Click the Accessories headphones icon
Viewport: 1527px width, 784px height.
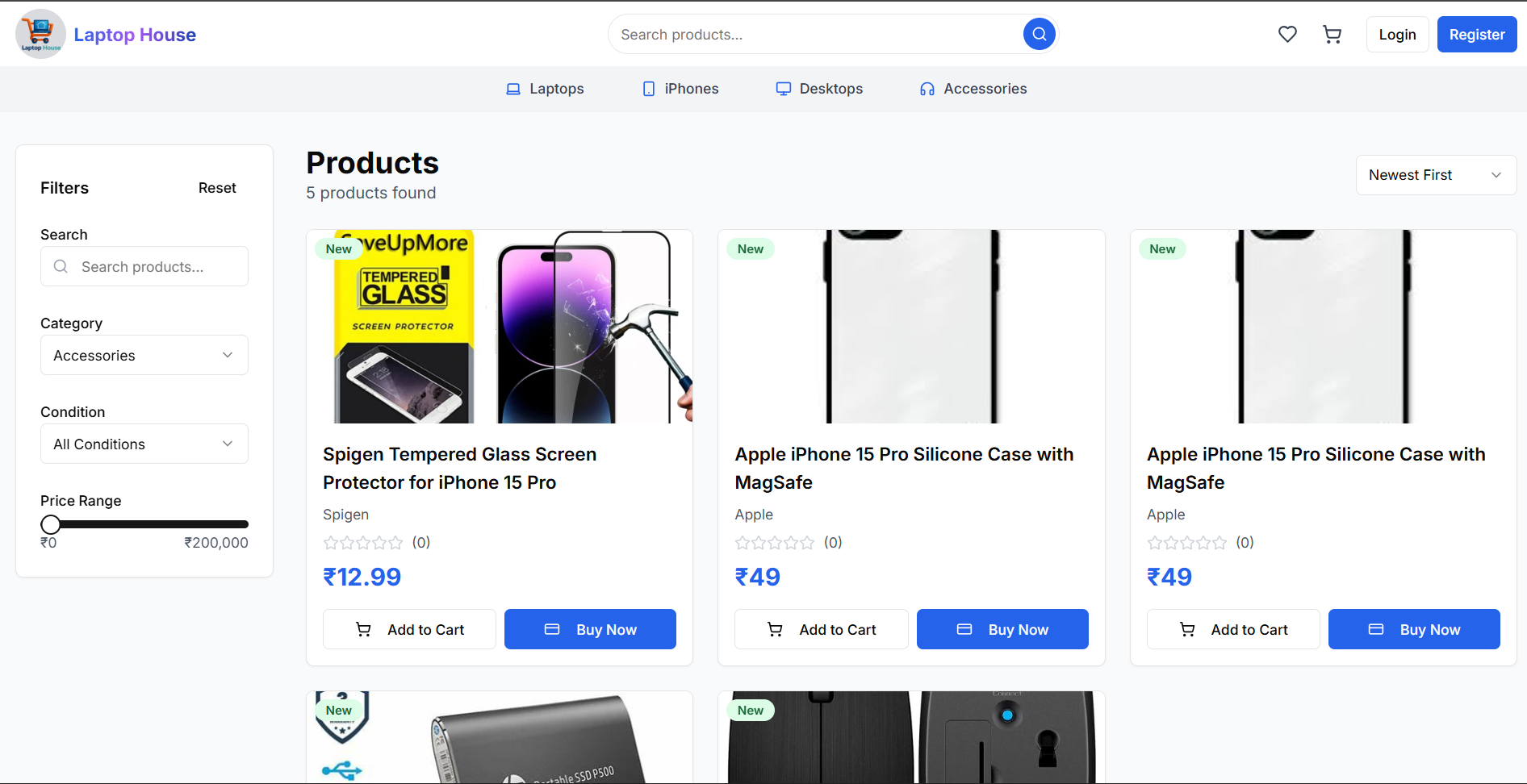coord(926,89)
